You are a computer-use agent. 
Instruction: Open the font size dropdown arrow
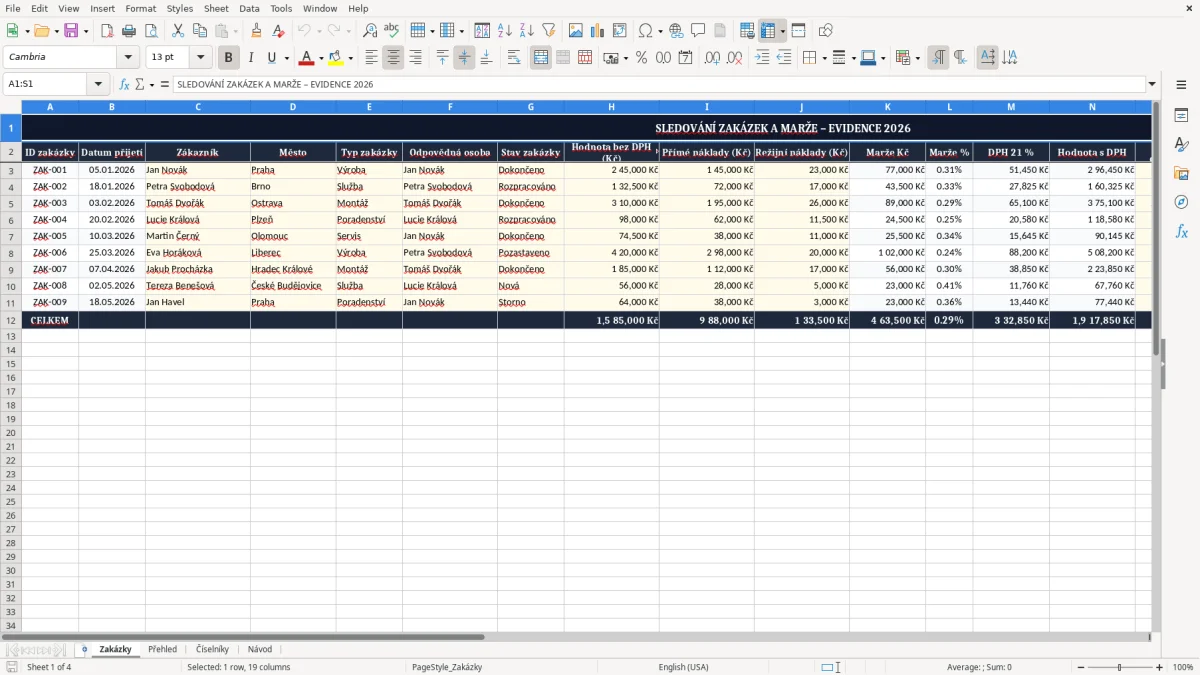(x=200, y=58)
